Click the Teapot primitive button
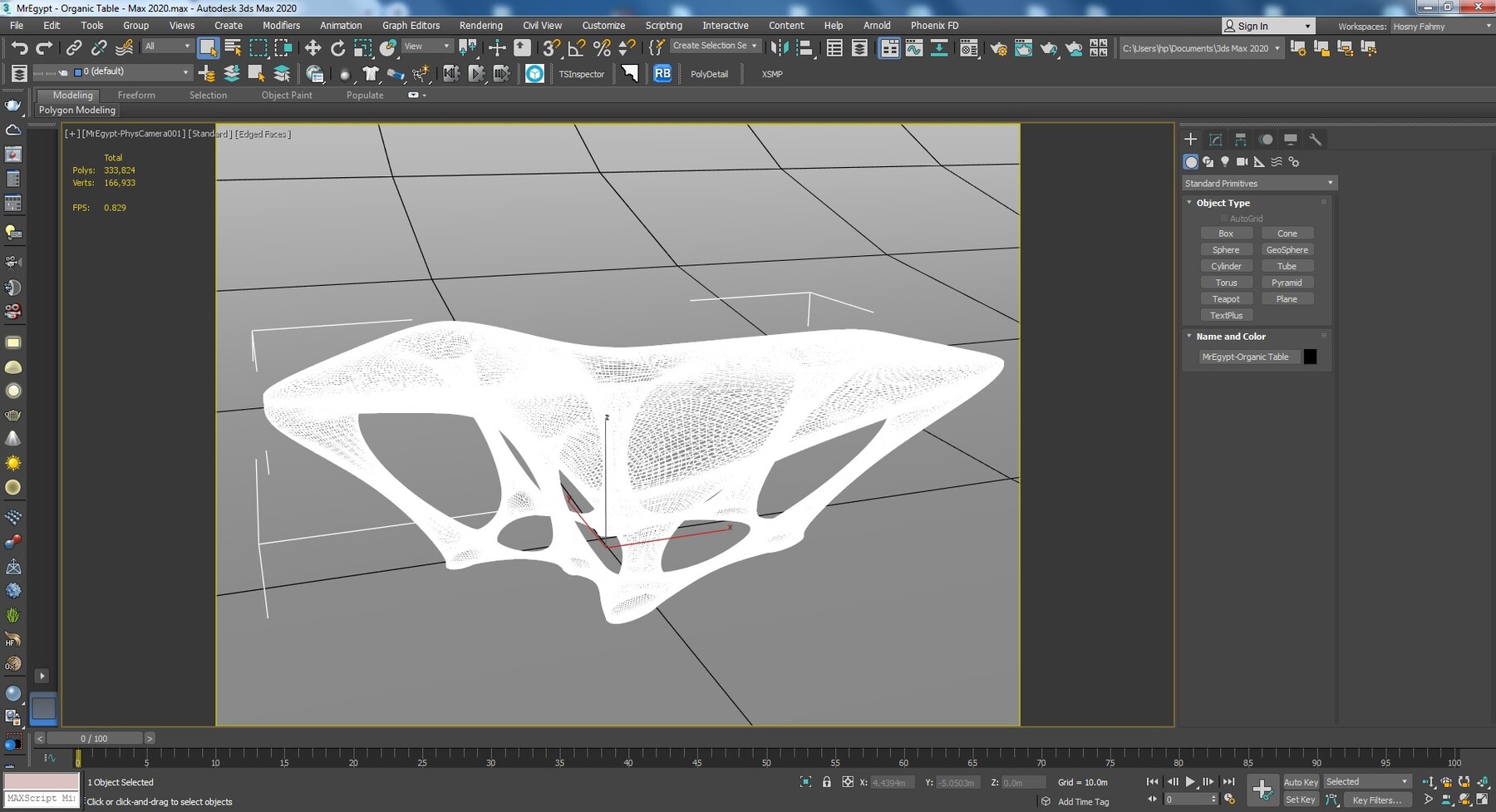This screenshot has height=812, width=1496. coord(1225,299)
